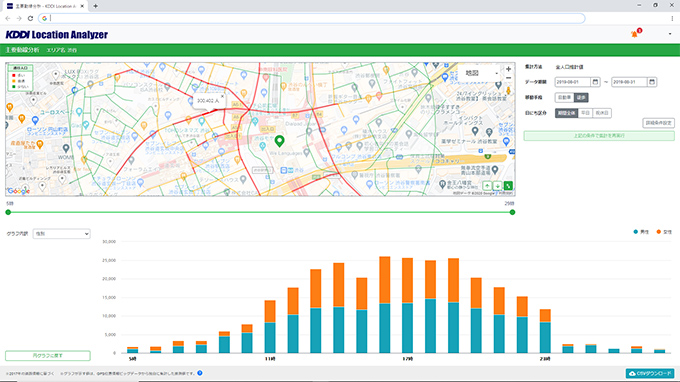Open a new browser tab

95,6
